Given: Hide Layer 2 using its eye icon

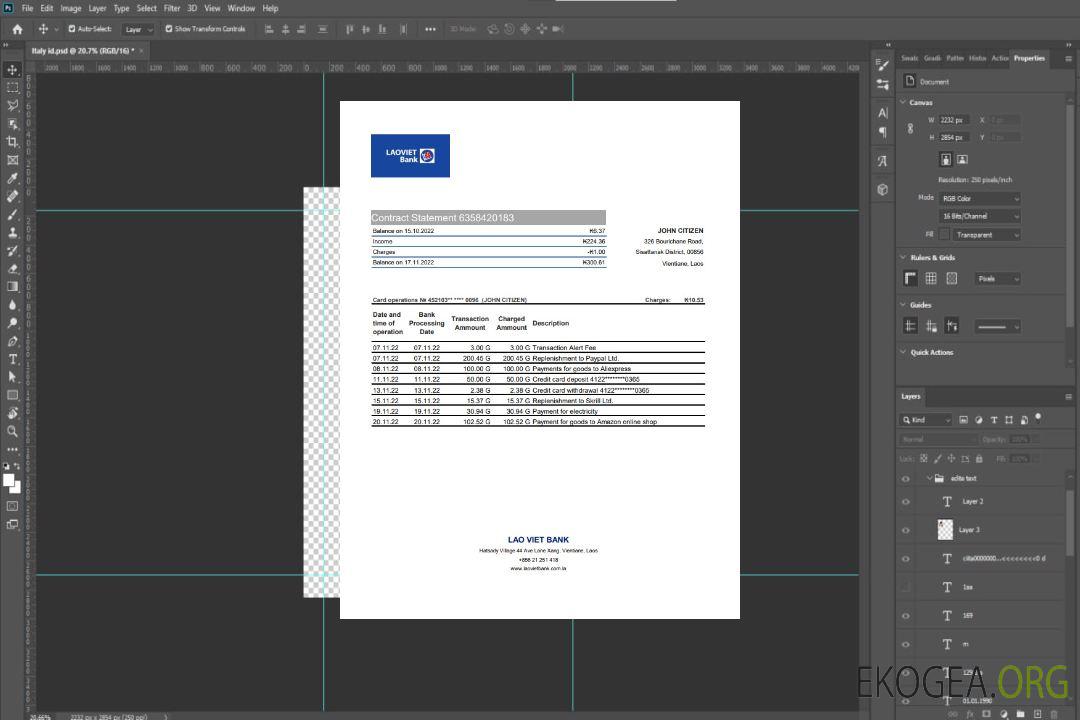Looking at the screenshot, I should [x=906, y=502].
